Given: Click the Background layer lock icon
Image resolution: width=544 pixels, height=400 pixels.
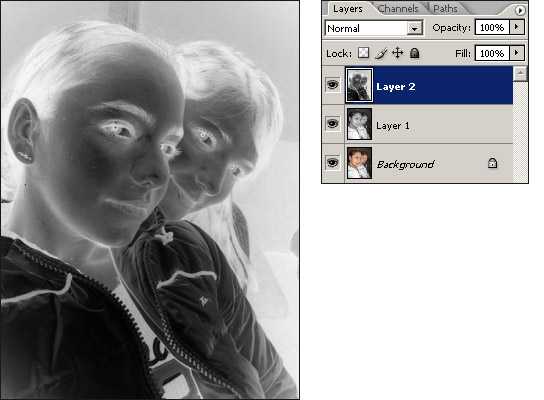Looking at the screenshot, I should [492, 163].
